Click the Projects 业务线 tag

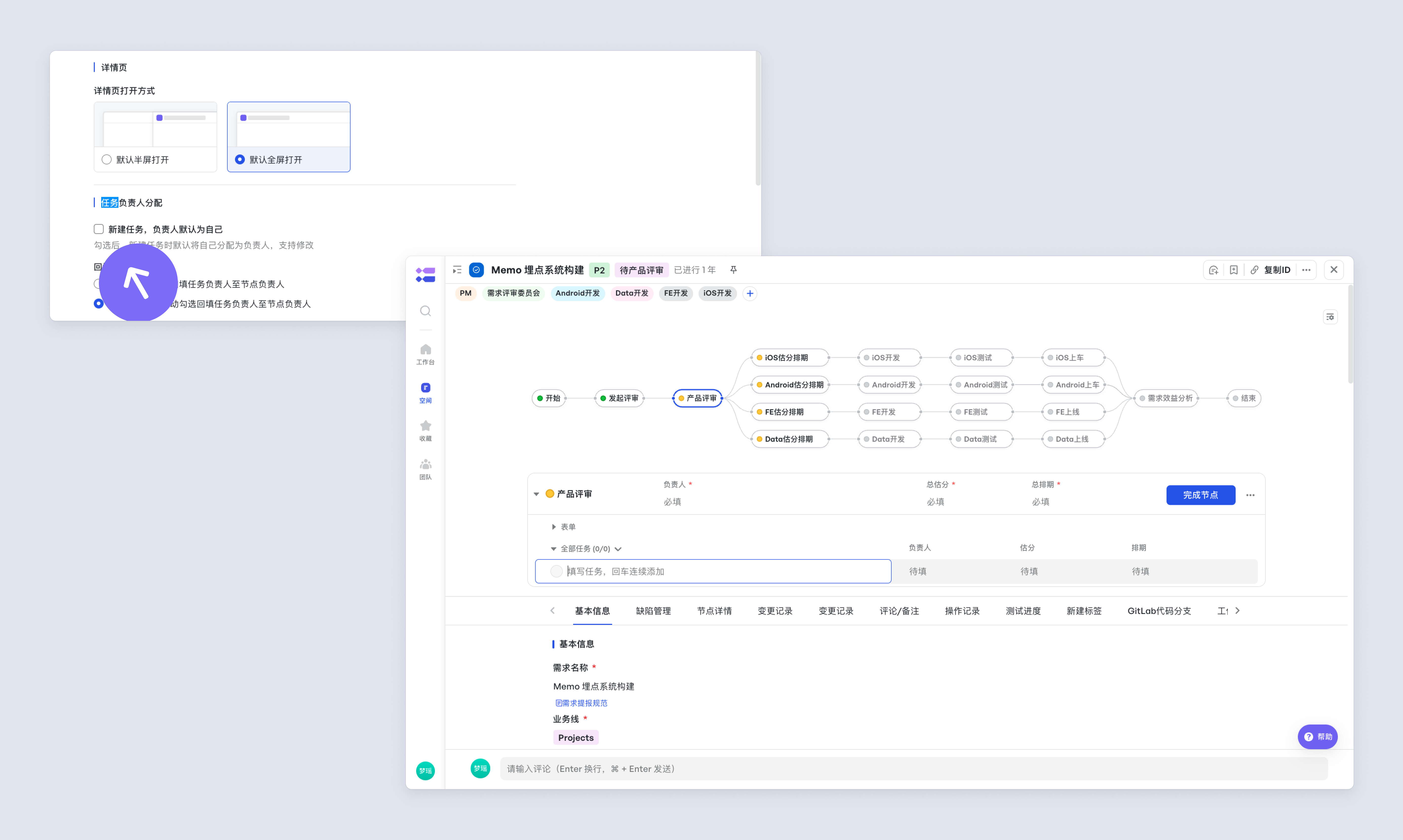pos(576,738)
